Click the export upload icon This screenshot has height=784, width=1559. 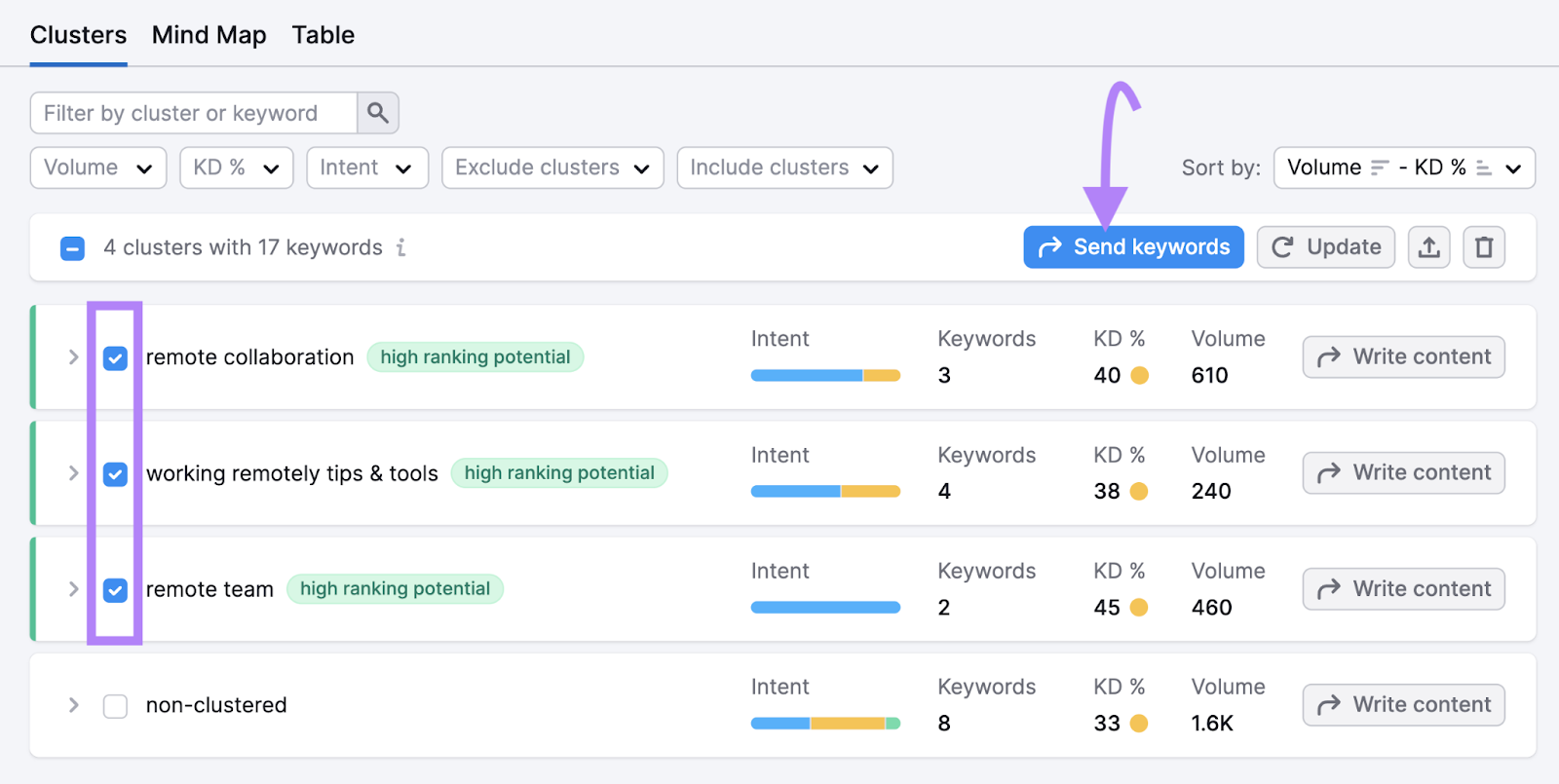[1428, 247]
